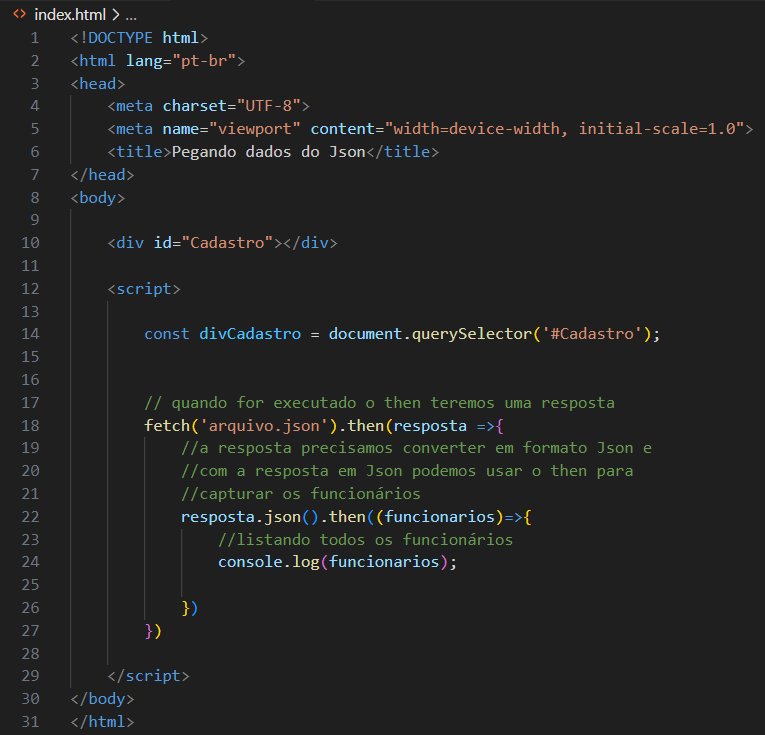Click the comment "listando todos os funcionários"
The width and height of the screenshot is (765, 735).
tap(365, 539)
